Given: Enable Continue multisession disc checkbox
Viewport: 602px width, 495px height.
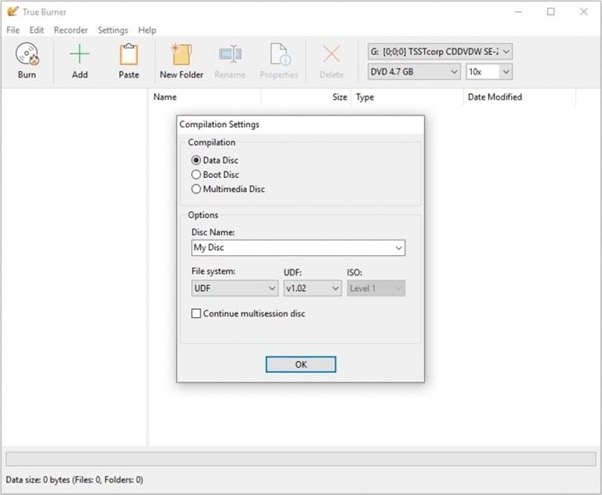Looking at the screenshot, I should click(197, 314).
